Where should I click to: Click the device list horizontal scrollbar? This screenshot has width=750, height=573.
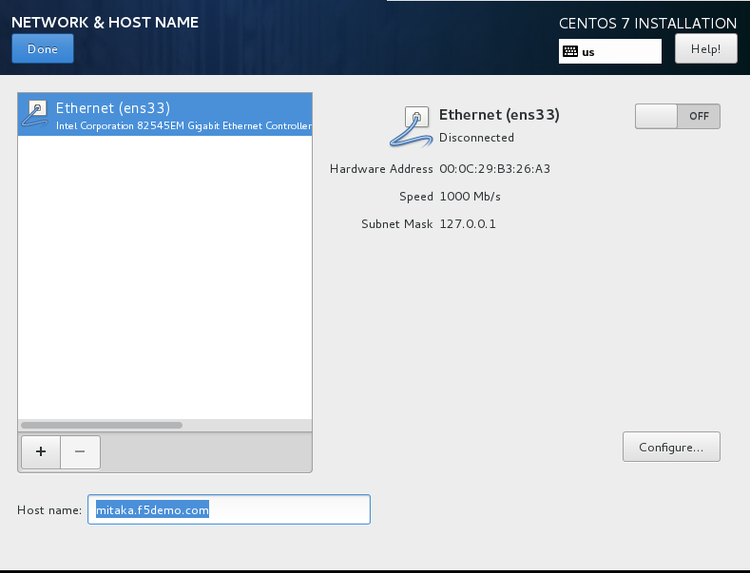tap(102, 425)
